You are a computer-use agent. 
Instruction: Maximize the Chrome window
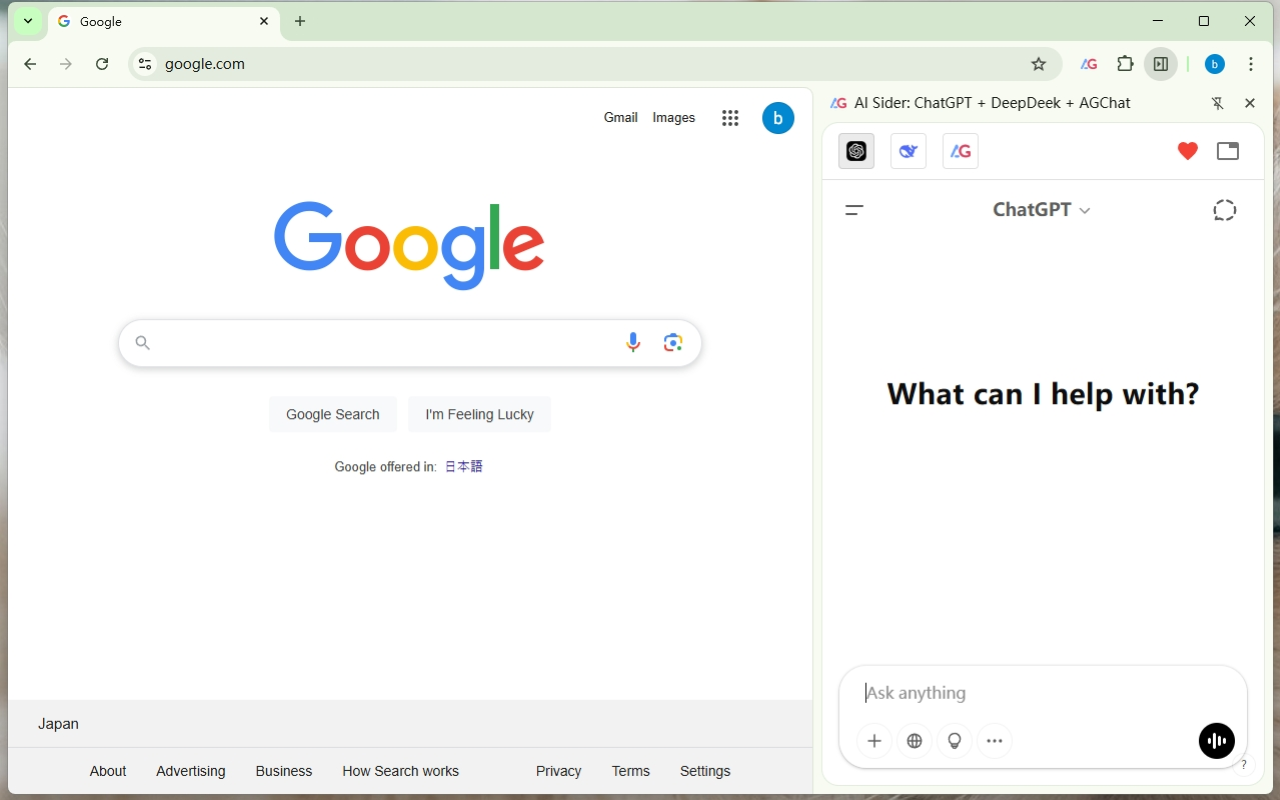click(1204, 21)
